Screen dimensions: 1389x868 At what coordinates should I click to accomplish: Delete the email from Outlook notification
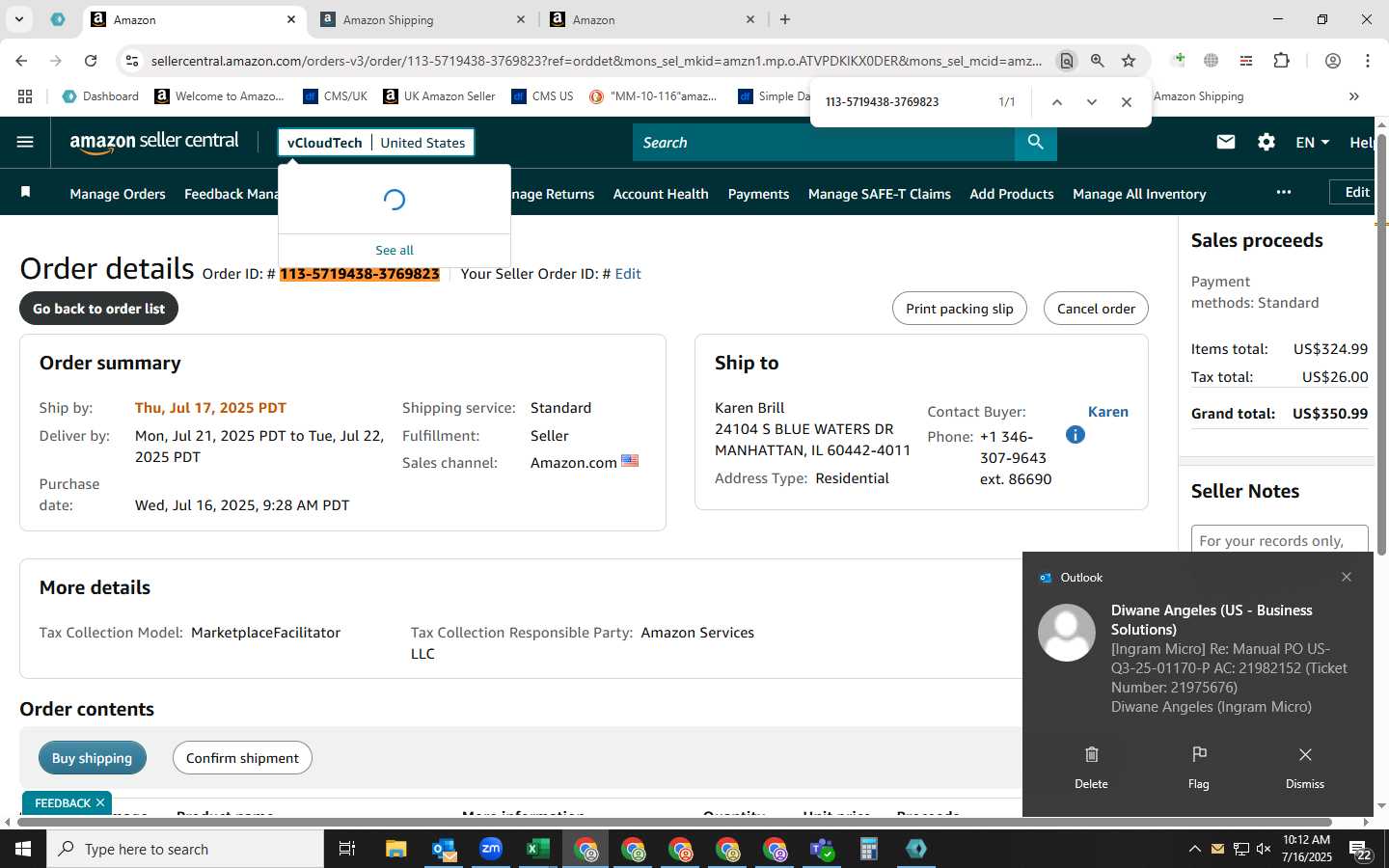[1091, 767]
